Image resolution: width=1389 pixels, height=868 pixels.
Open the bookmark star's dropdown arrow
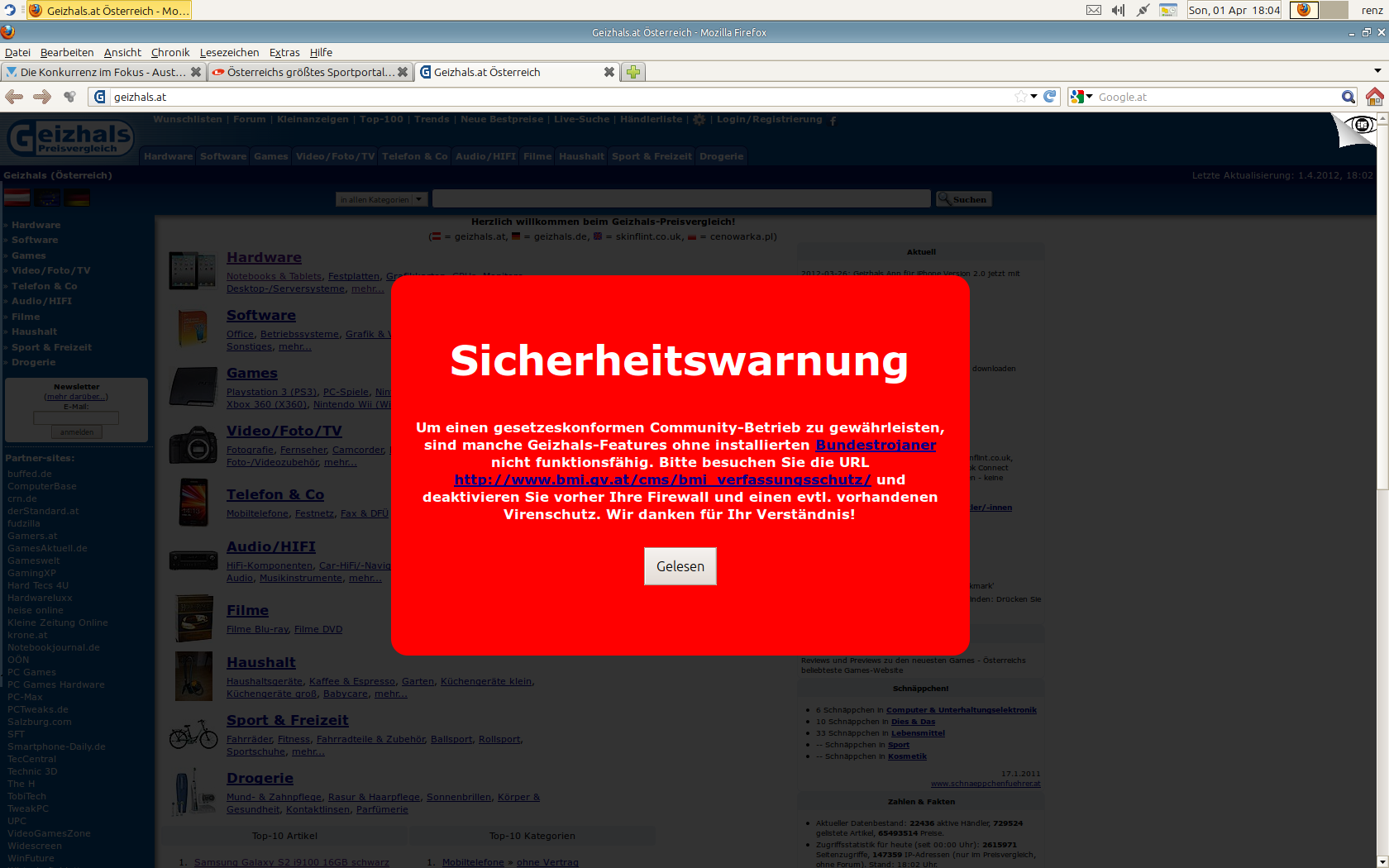[1033, 97]
